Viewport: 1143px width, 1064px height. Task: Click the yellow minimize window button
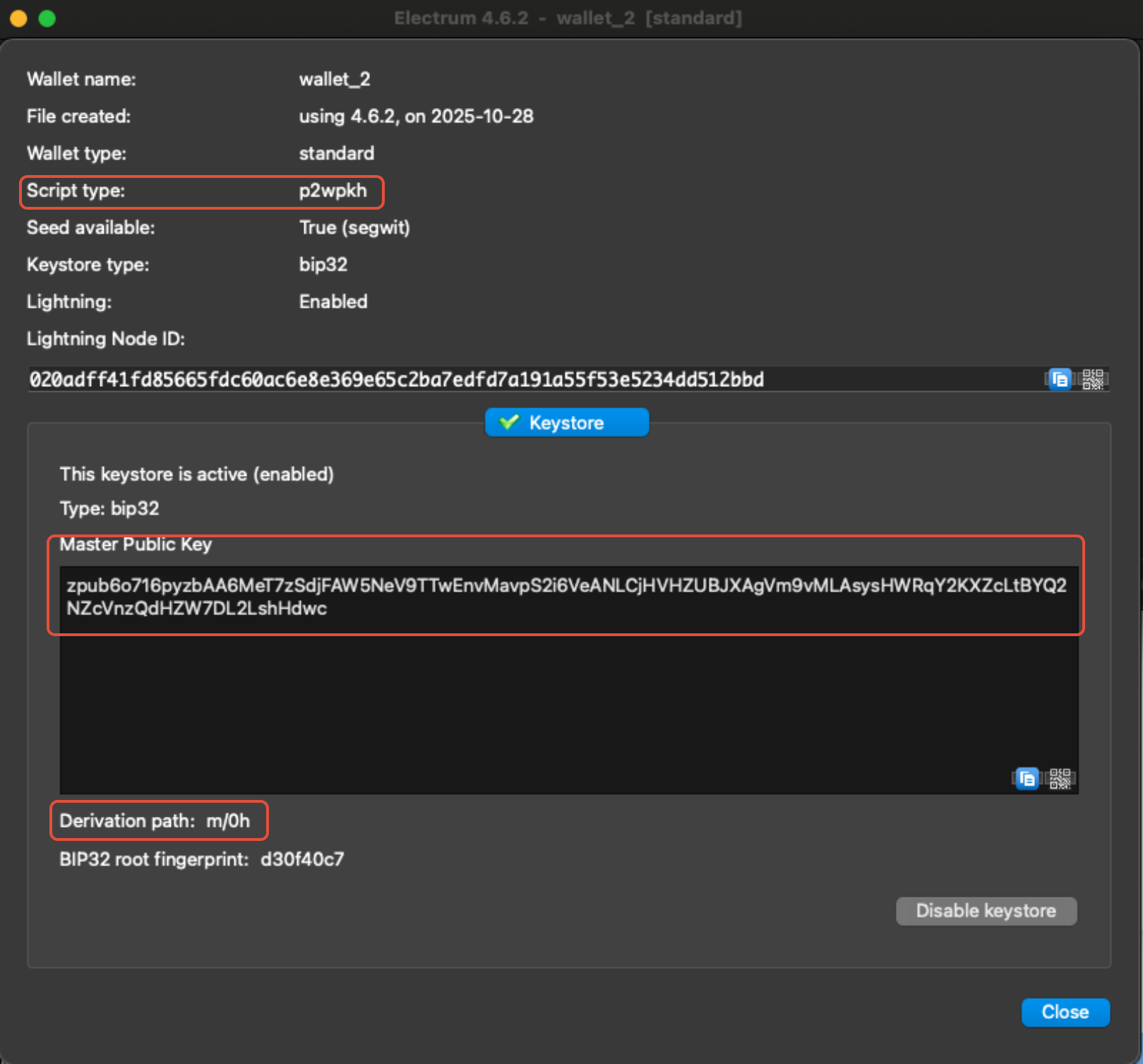click(x=19, y=18)
